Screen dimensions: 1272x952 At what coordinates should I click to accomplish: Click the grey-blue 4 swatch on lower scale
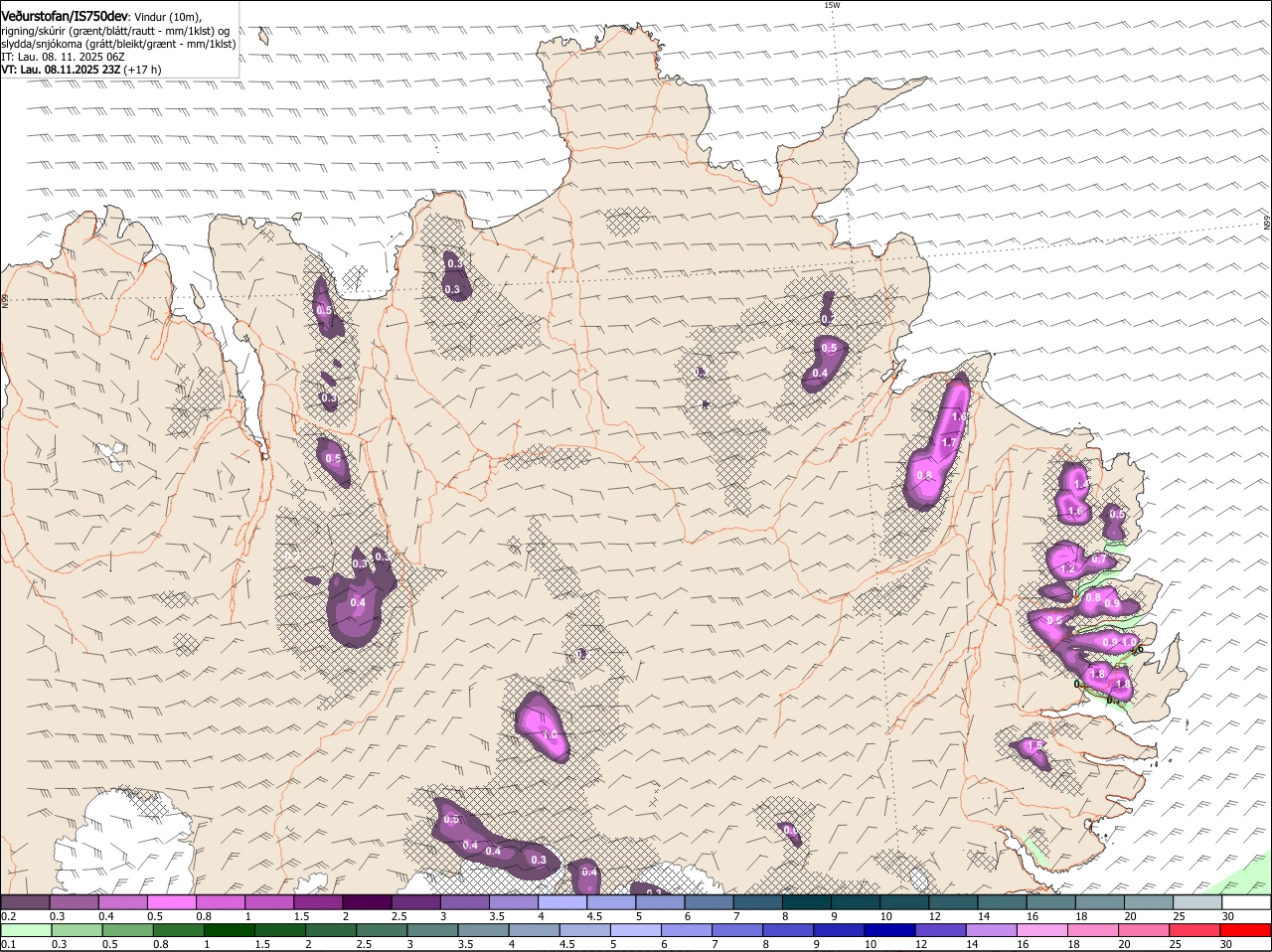click(535, 930)
